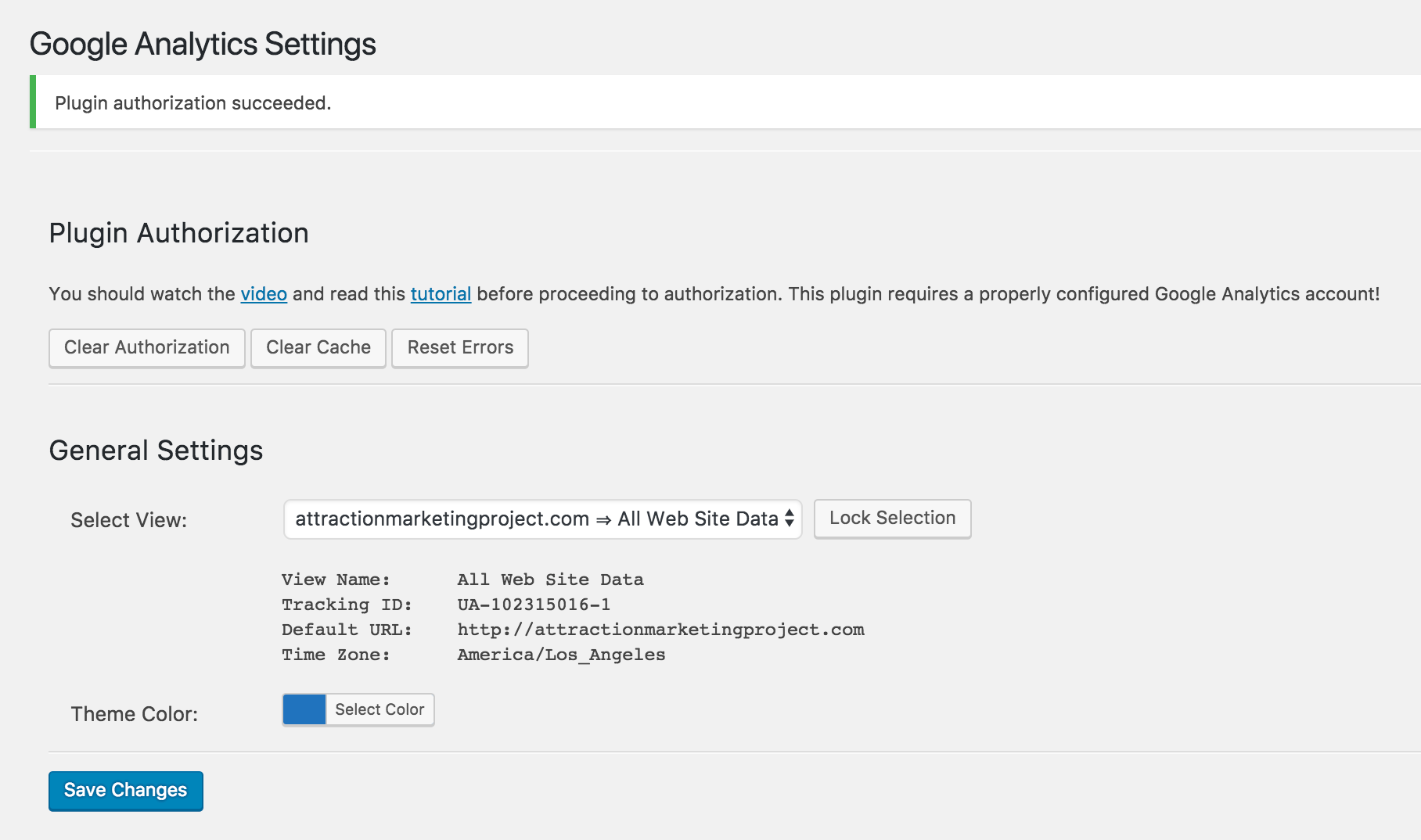Viewport: 1421px width, 840px height.
Task: Click the 'Theme Color:' label
Action: (135, 714)
